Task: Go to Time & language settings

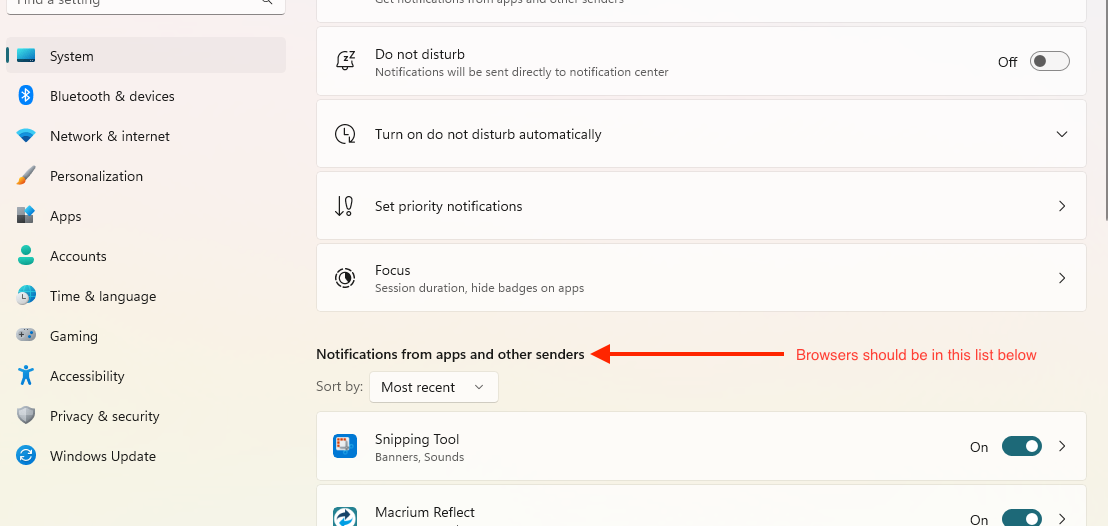Action: coord(103,296)
